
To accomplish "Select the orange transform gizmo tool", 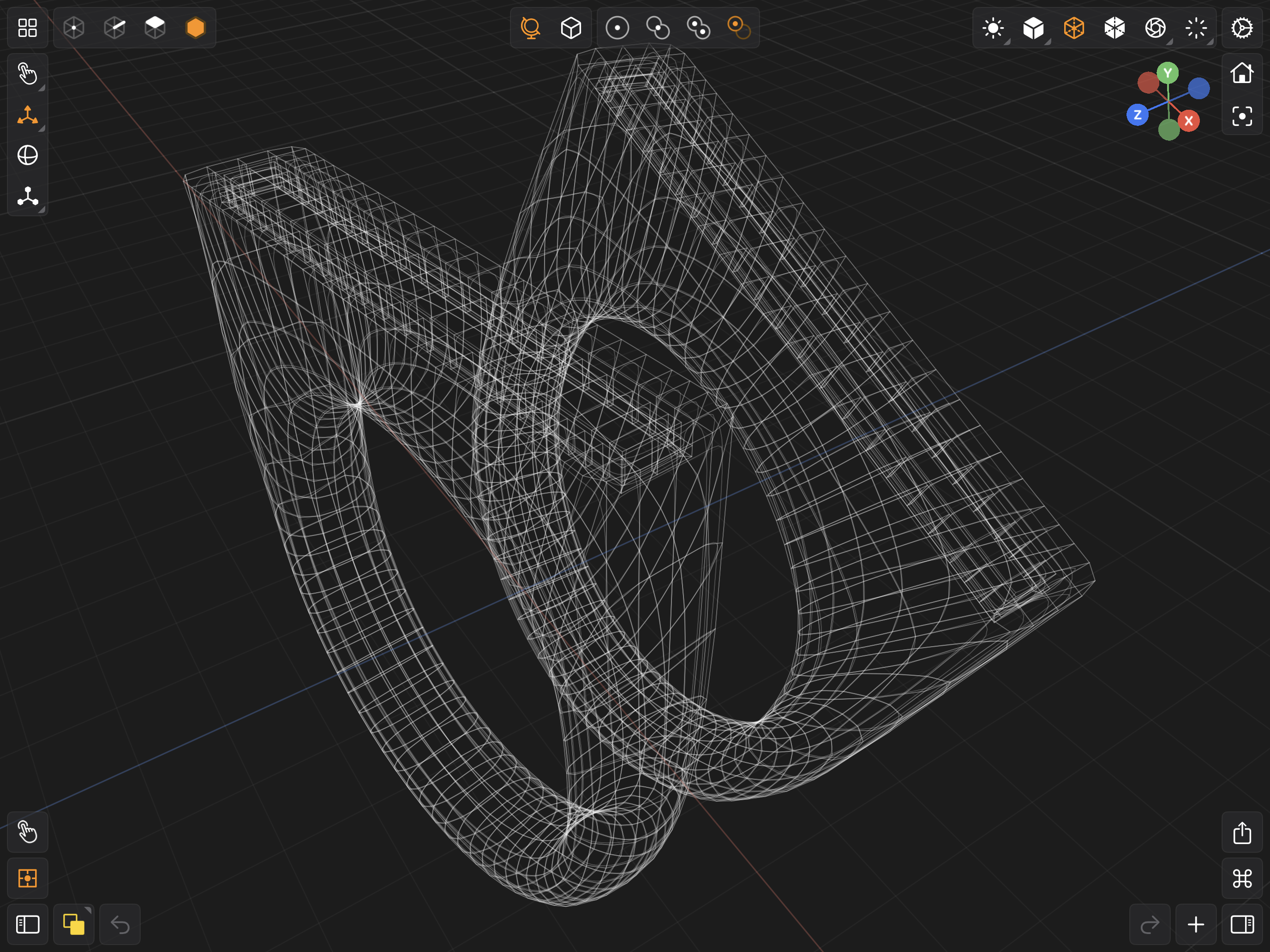I will (x=28, y=115).
